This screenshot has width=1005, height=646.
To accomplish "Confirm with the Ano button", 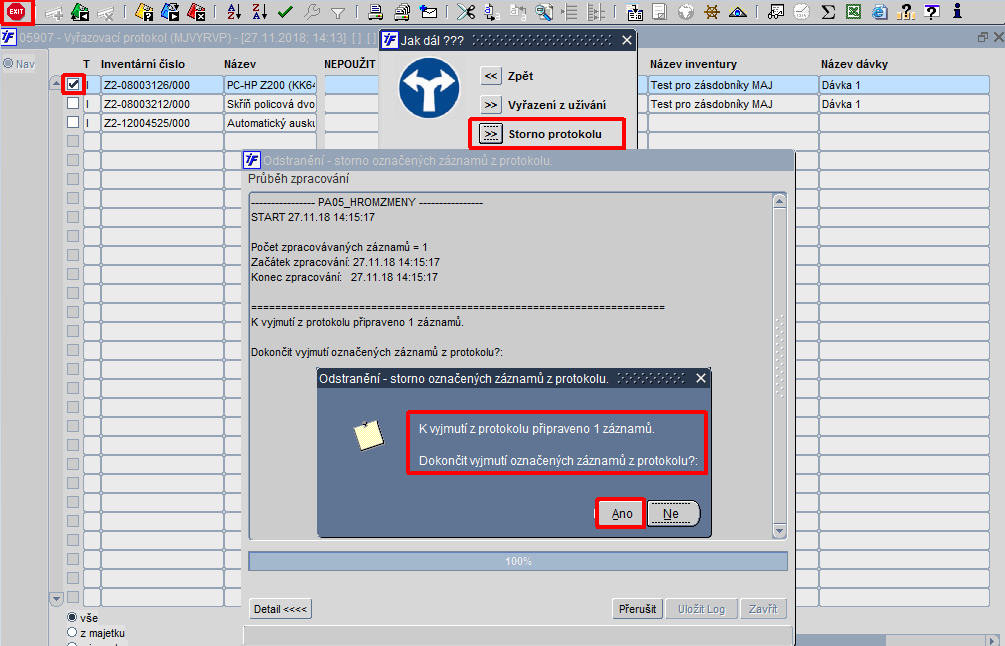I will 621,513.
